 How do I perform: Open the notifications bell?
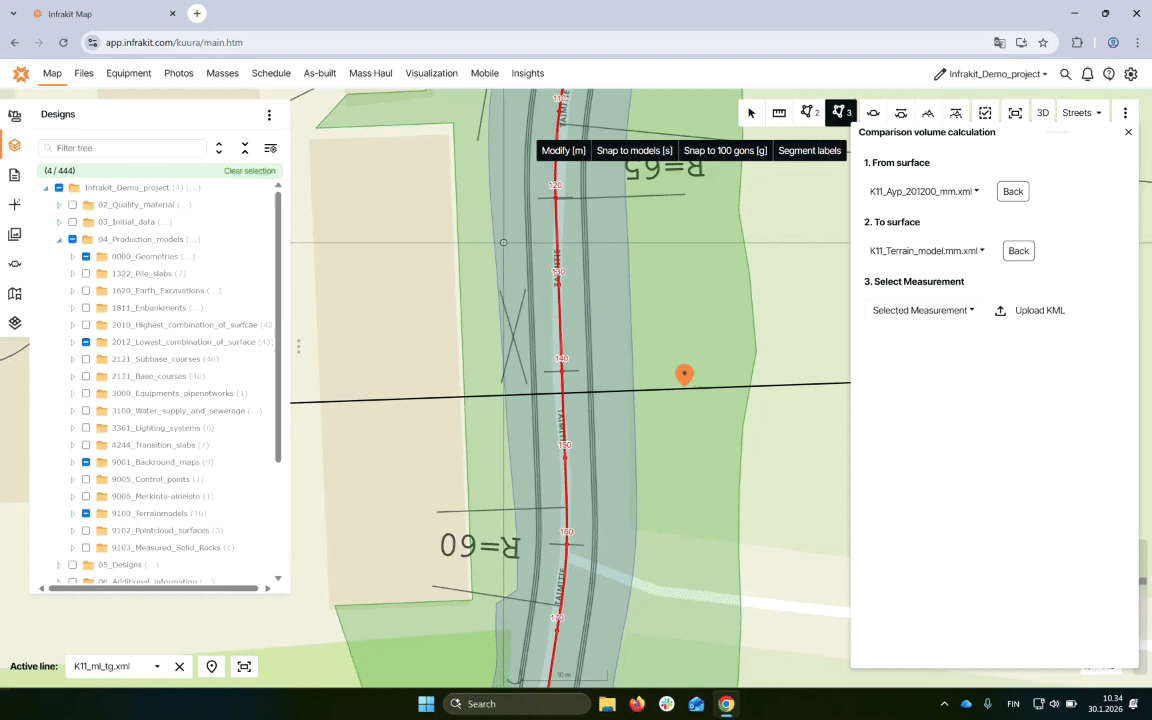pos(1087,74)
